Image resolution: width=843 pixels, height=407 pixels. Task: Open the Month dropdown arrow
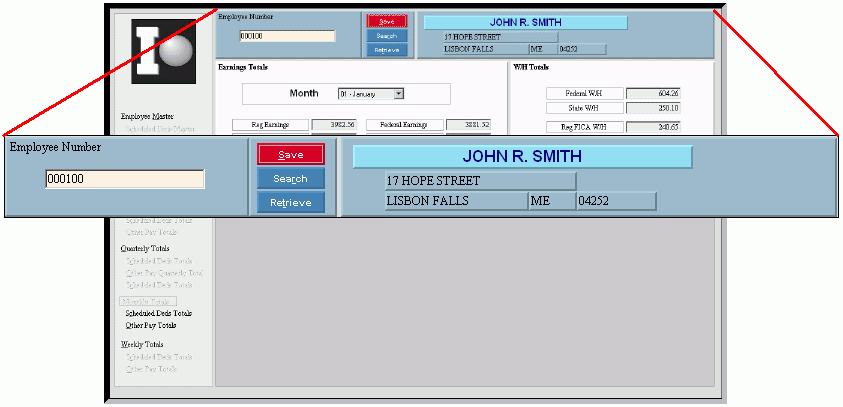398,93
